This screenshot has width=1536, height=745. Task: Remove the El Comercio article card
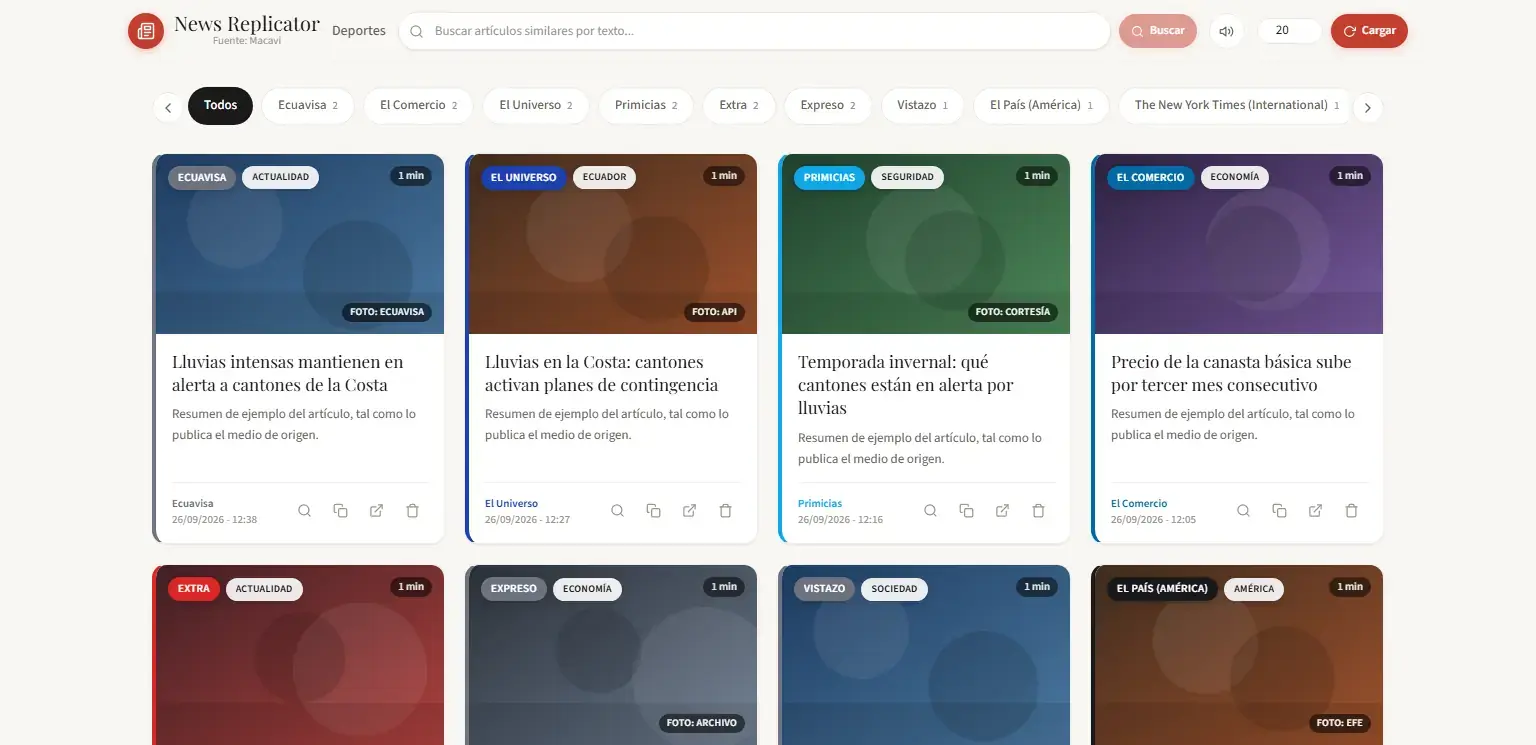click(x=1352, y=511)
